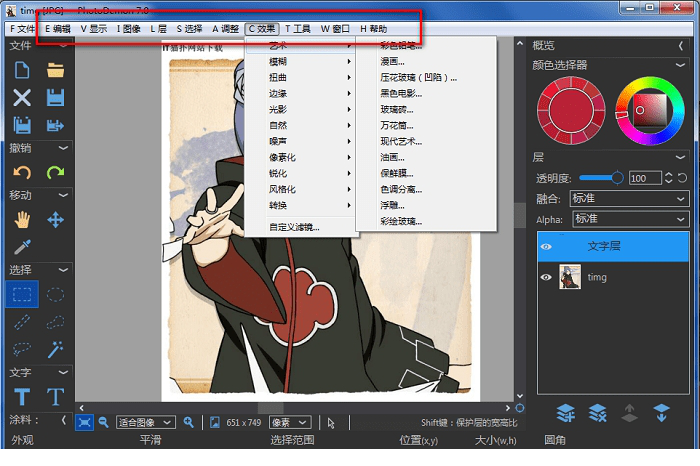The width and height of the screenshot is (700, 466).
Task: Open the E 编辑 menu
Action: point(58,29)
